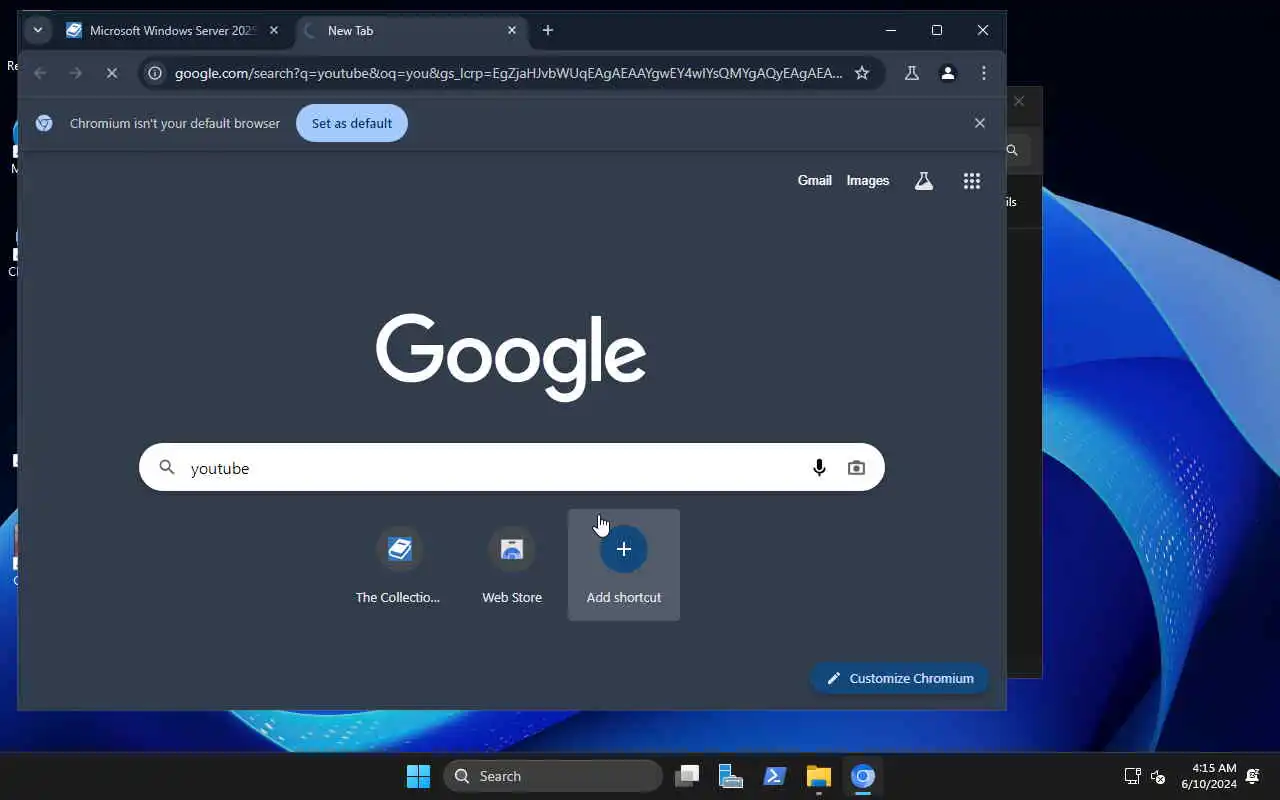
Task: Go forward using the forward arrow
Action: pos(75,73)
